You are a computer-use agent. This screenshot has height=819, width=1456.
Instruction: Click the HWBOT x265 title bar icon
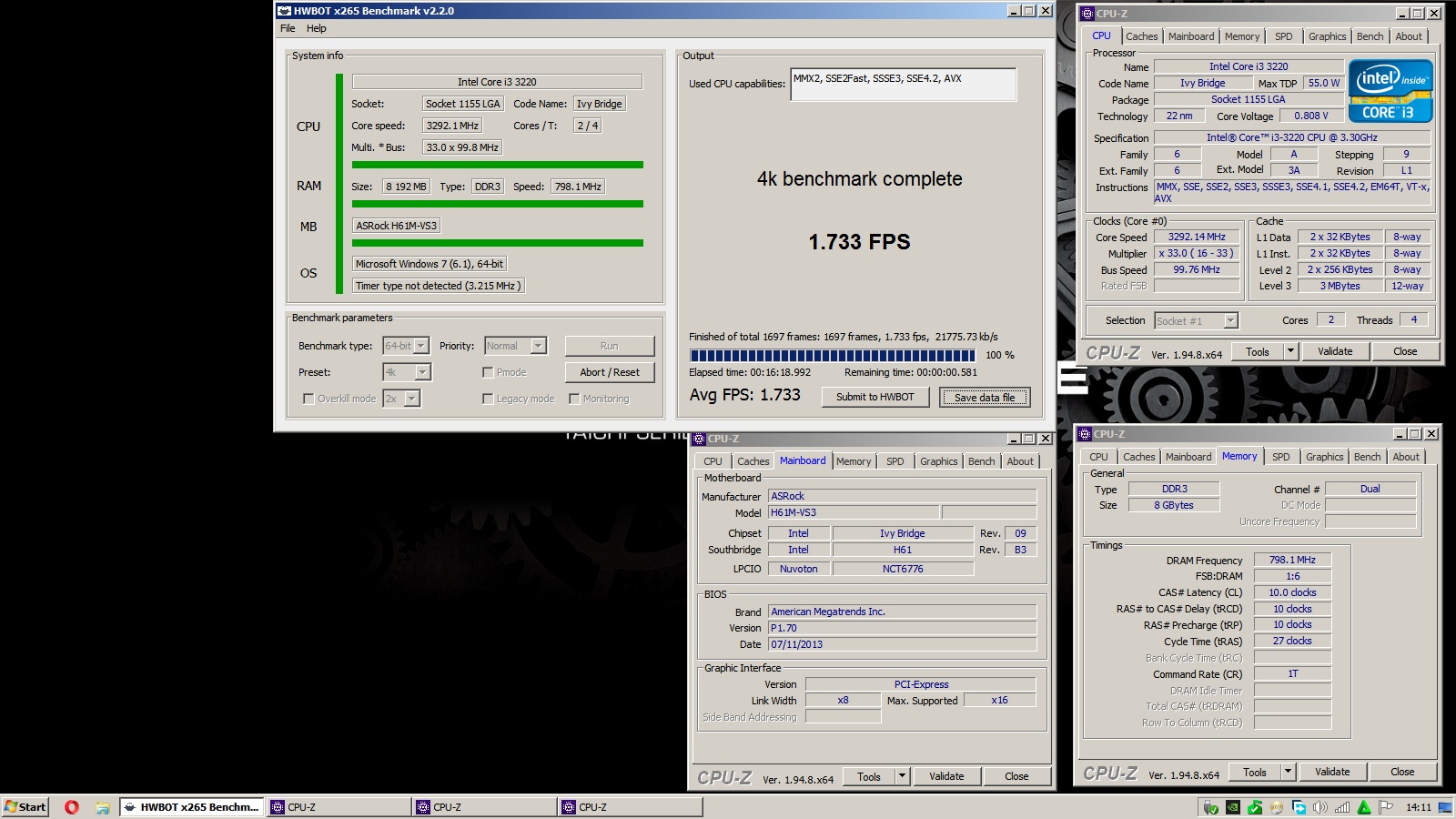(x=284, y=11)
